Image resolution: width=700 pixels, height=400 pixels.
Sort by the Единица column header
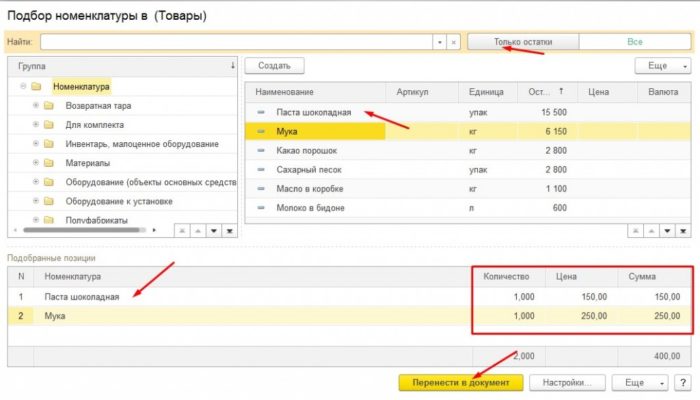coord(488,92)
